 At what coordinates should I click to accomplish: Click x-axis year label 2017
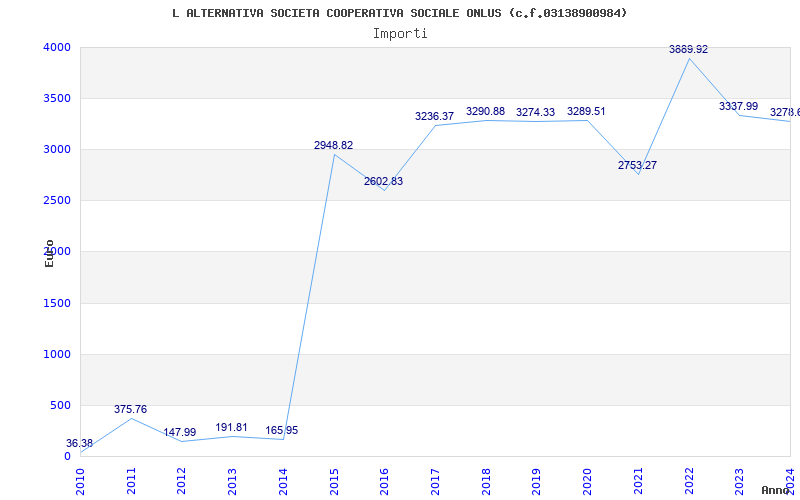point(435,481)
